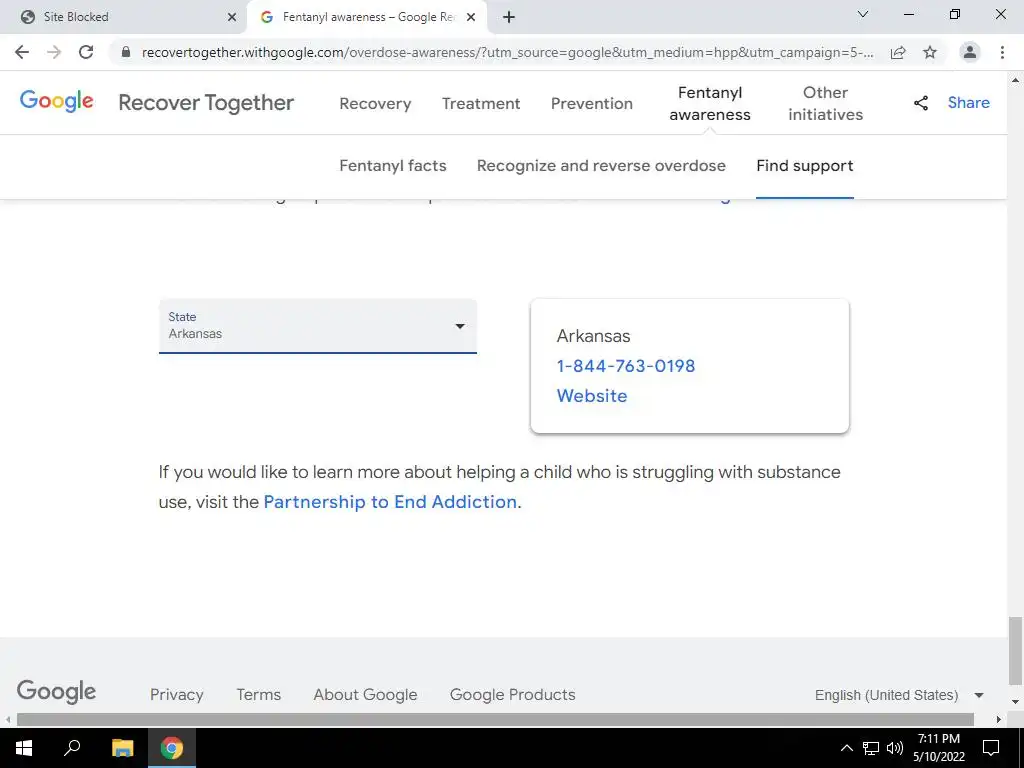
Task: Open Partnership to End Addiction link
Action: (x=390, y=502)
